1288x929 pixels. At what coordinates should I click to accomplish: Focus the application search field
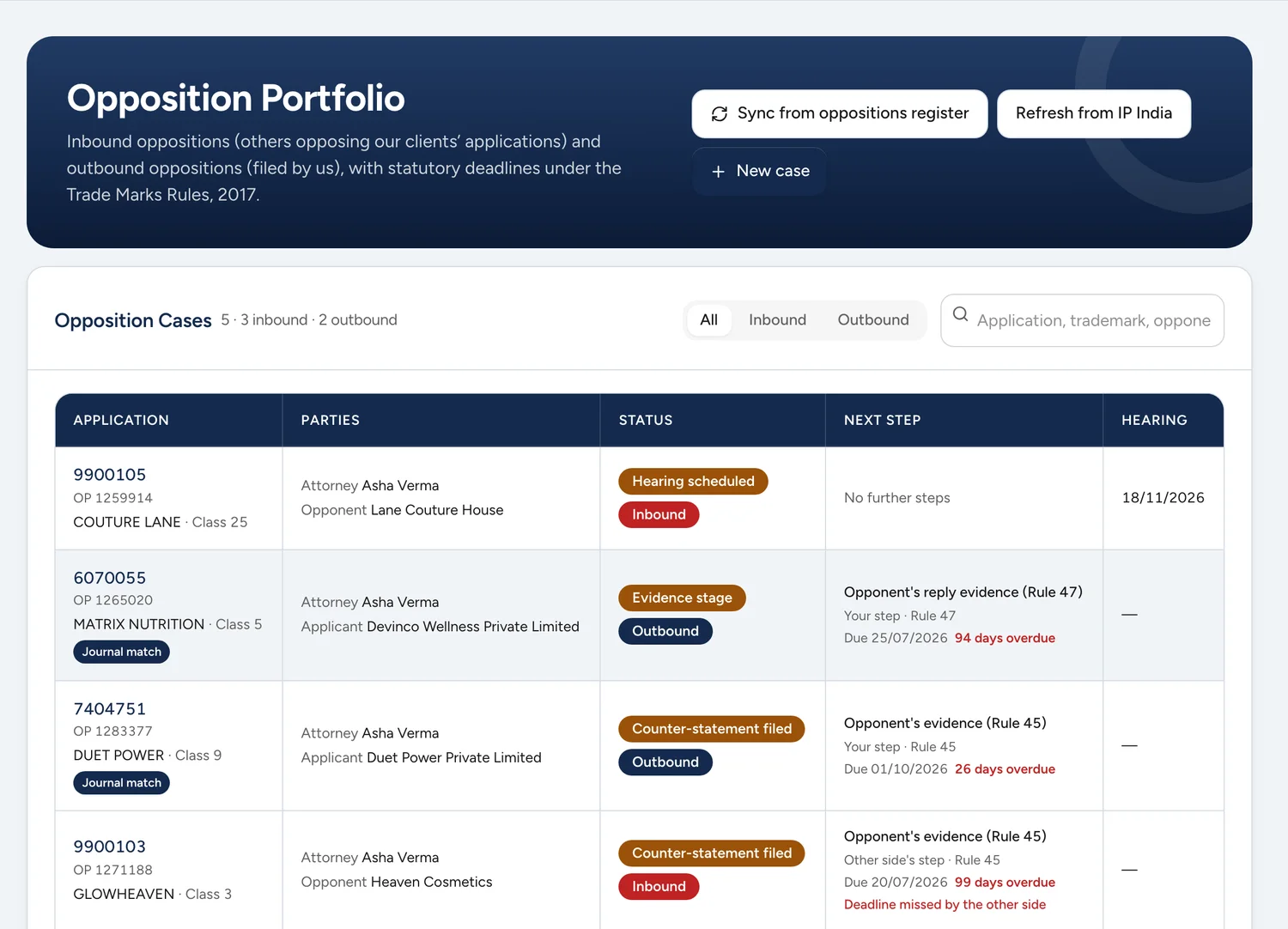pyautogui.click(x=1083, y=320)
